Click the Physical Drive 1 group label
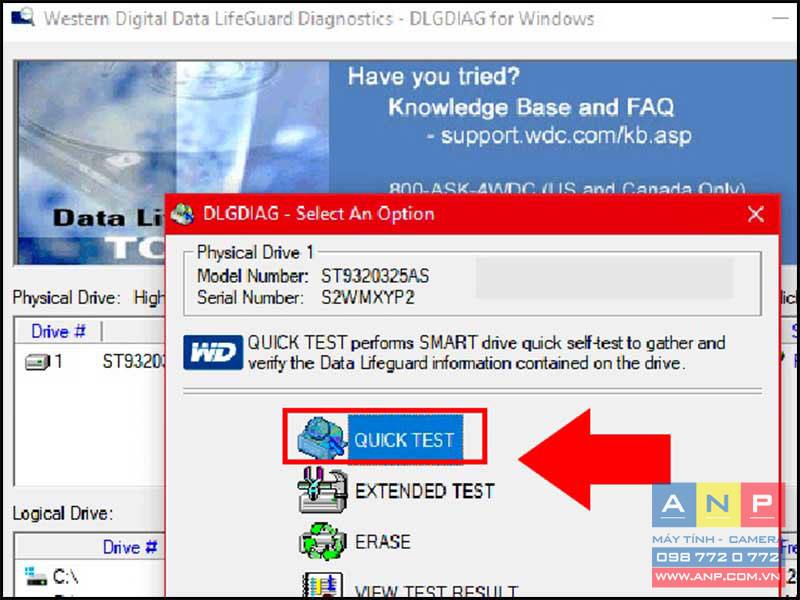800x600 pixels. click(x=256, y=252)
